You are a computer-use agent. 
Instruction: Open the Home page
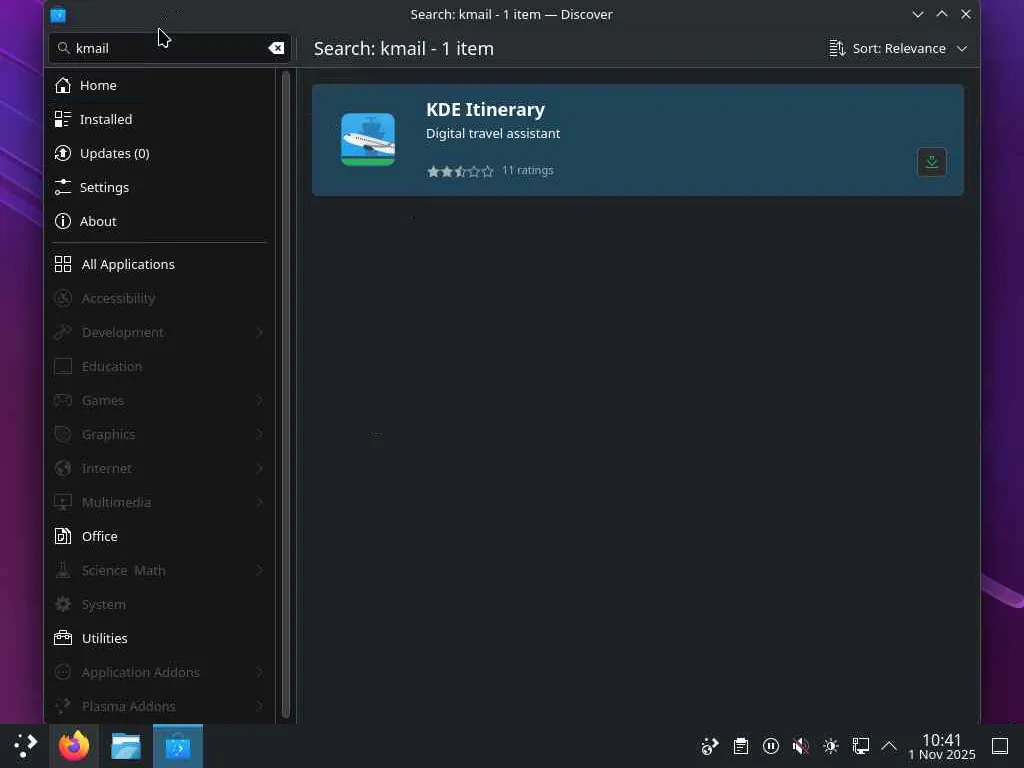(x=159, y=86)
